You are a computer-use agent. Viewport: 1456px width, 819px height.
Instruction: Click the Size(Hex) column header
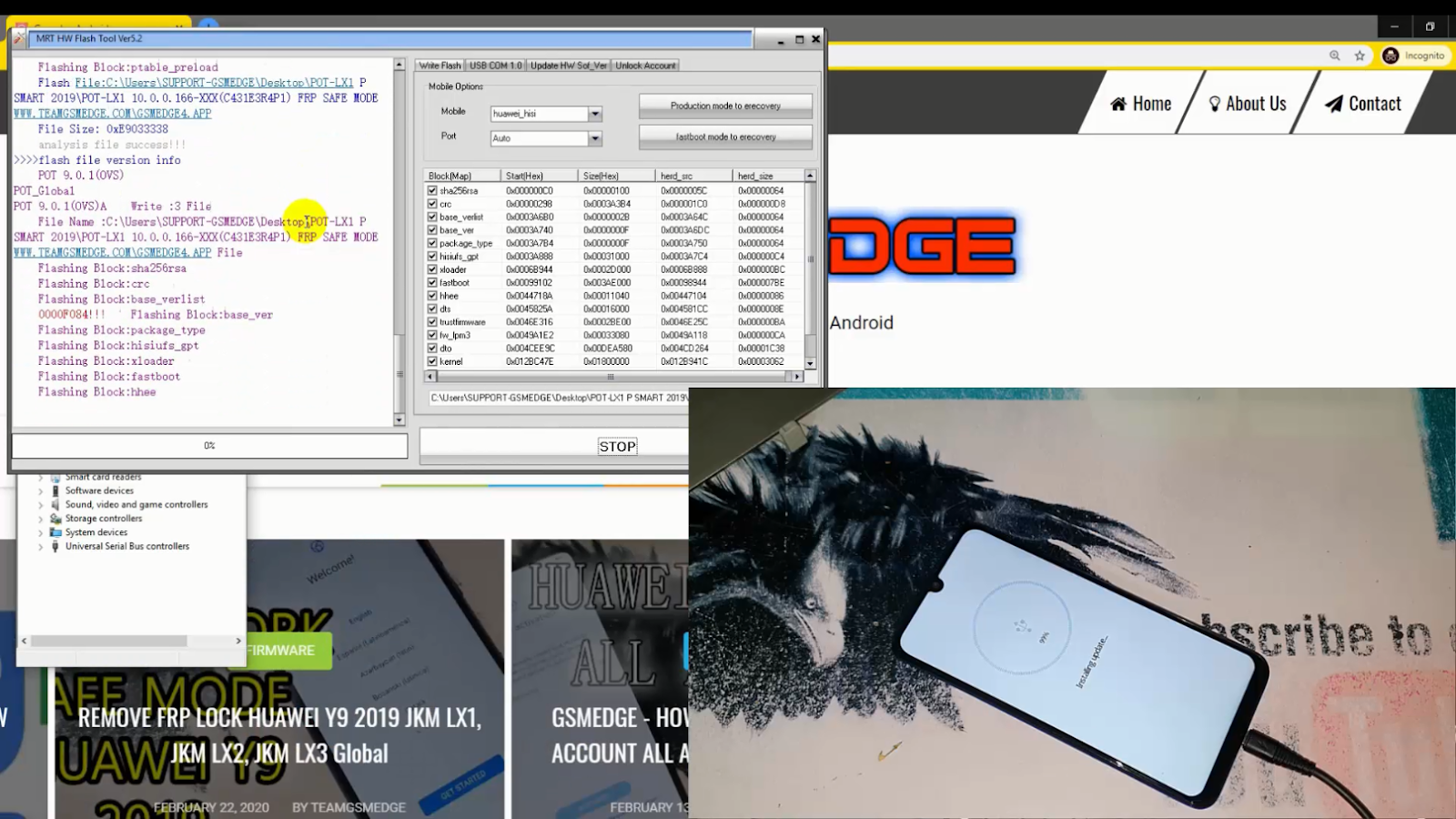(x=616, y=176)
